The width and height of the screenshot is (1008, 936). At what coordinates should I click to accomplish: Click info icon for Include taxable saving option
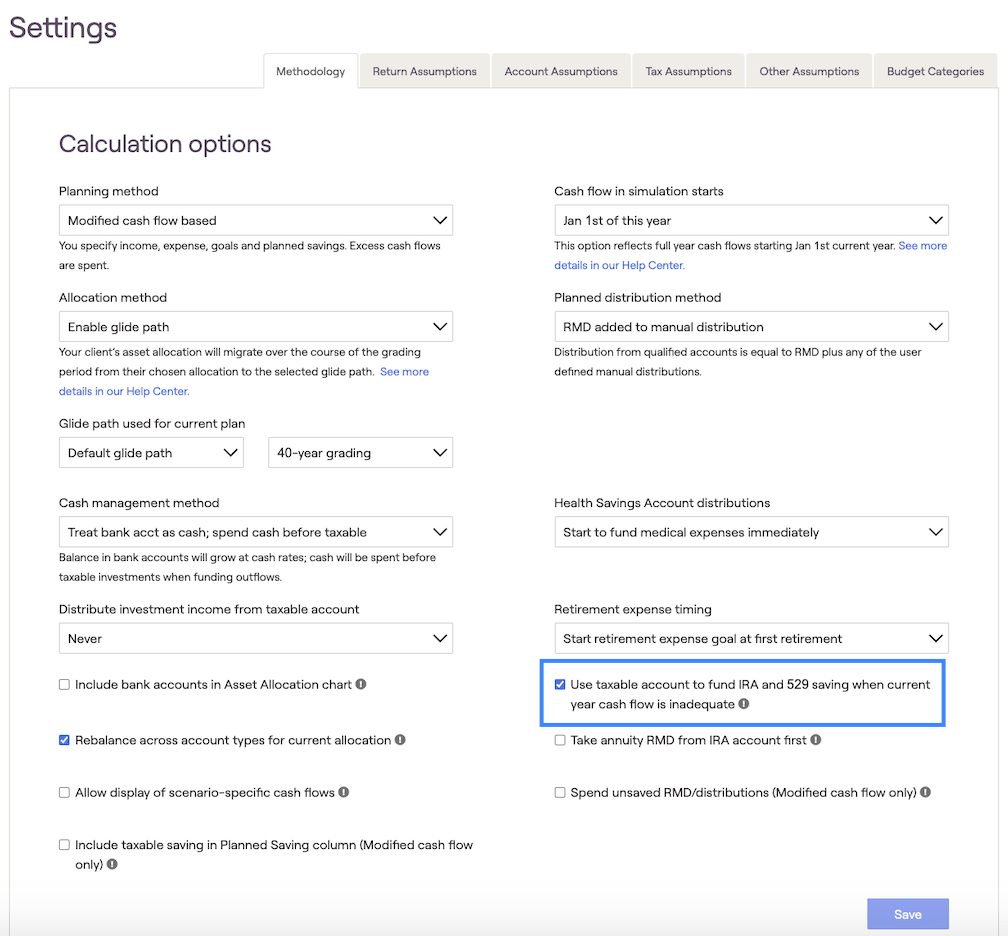112,864
